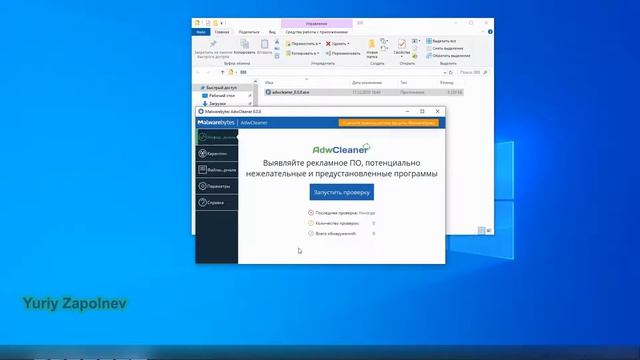Viewport: 640px width, 360px height.
Task: Switch to the Вид tab in Explorer
Action: tap(272, 32)
